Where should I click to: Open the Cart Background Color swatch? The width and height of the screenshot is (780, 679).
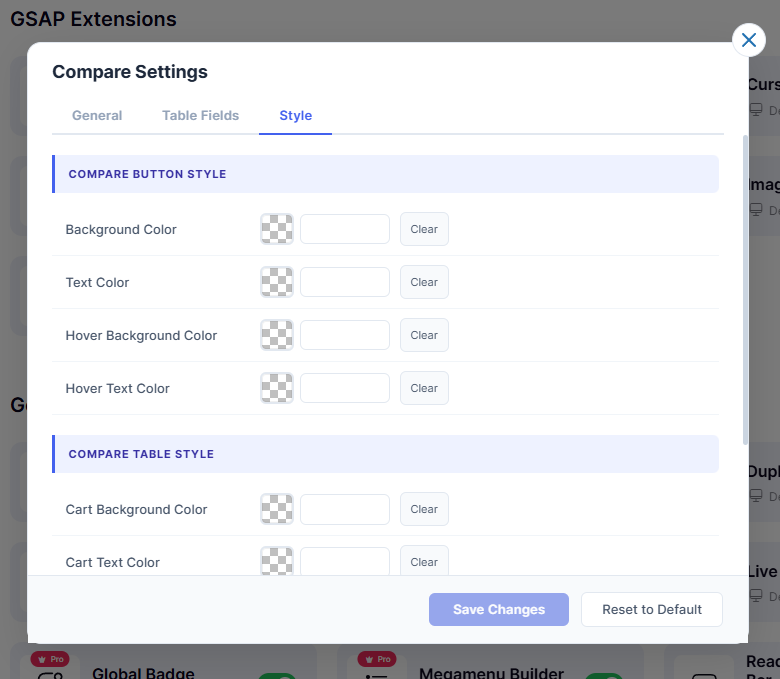(x=277, y=509)
